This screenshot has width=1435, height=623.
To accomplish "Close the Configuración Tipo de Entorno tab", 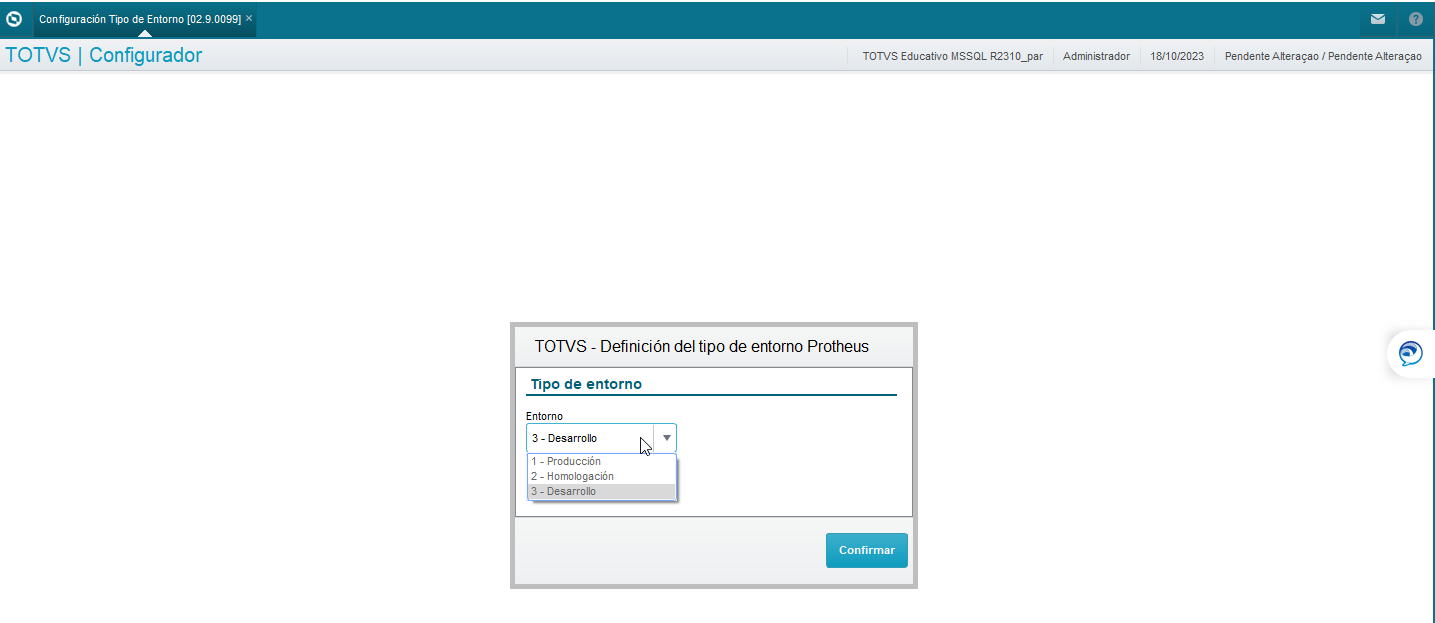I will 249,18.
